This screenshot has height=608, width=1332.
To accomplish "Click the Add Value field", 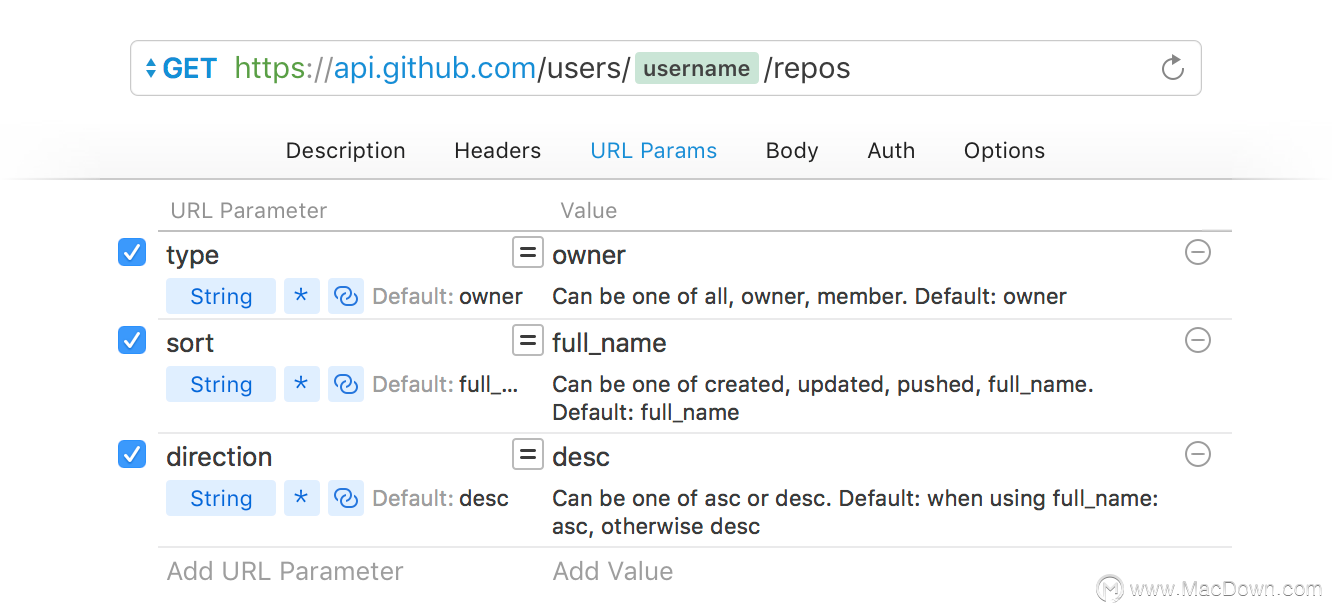I will pyautogui.click(x=613, y=571).
